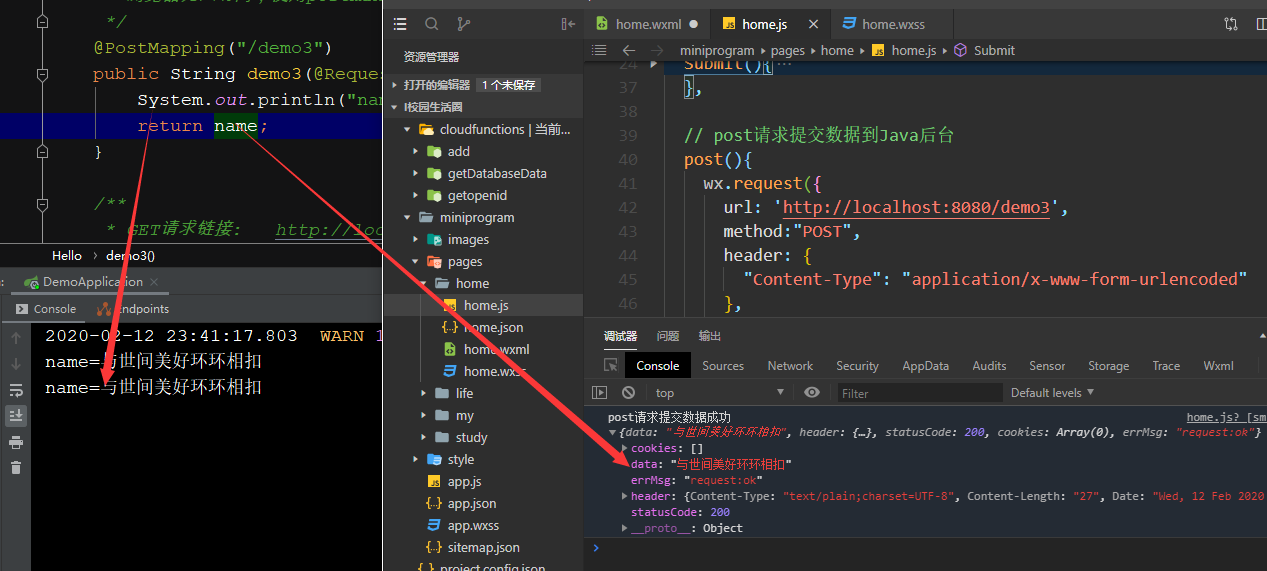Expand the life folder
The height and width of the screenshot is (571, 1267).
point(425,393)
